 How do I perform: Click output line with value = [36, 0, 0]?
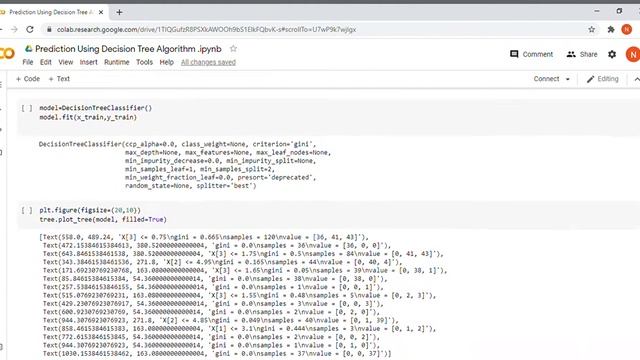click(x=217, y=245)
